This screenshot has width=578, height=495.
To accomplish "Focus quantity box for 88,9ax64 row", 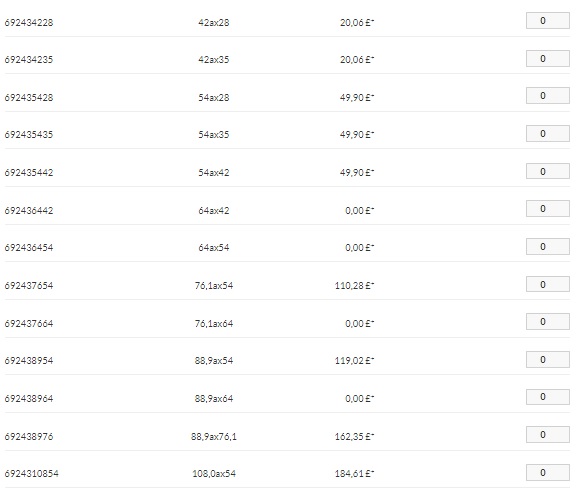I will pyautogui.click(x=548, y=397).
